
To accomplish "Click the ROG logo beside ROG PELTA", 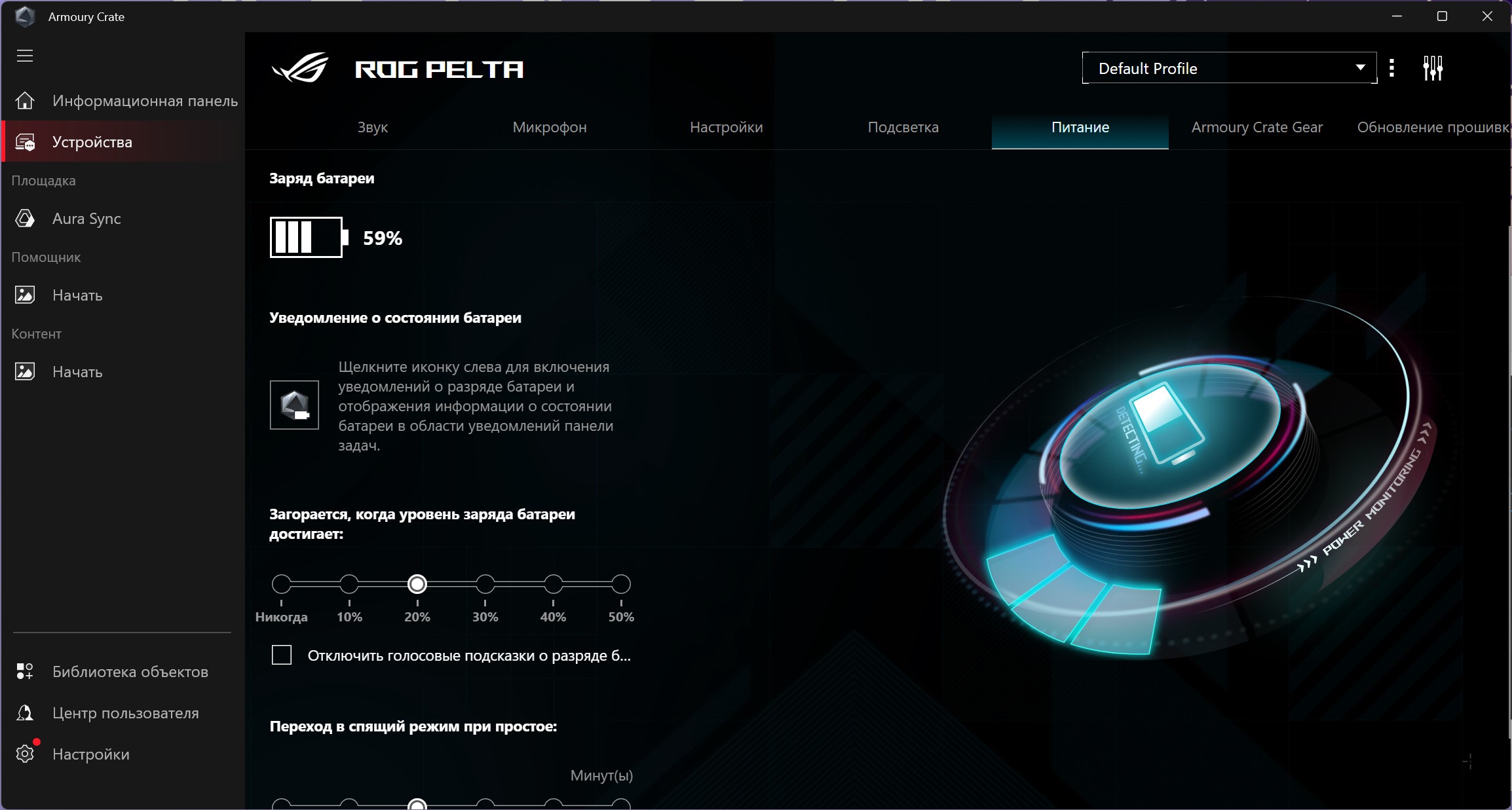I will click(x=300, y=68).
